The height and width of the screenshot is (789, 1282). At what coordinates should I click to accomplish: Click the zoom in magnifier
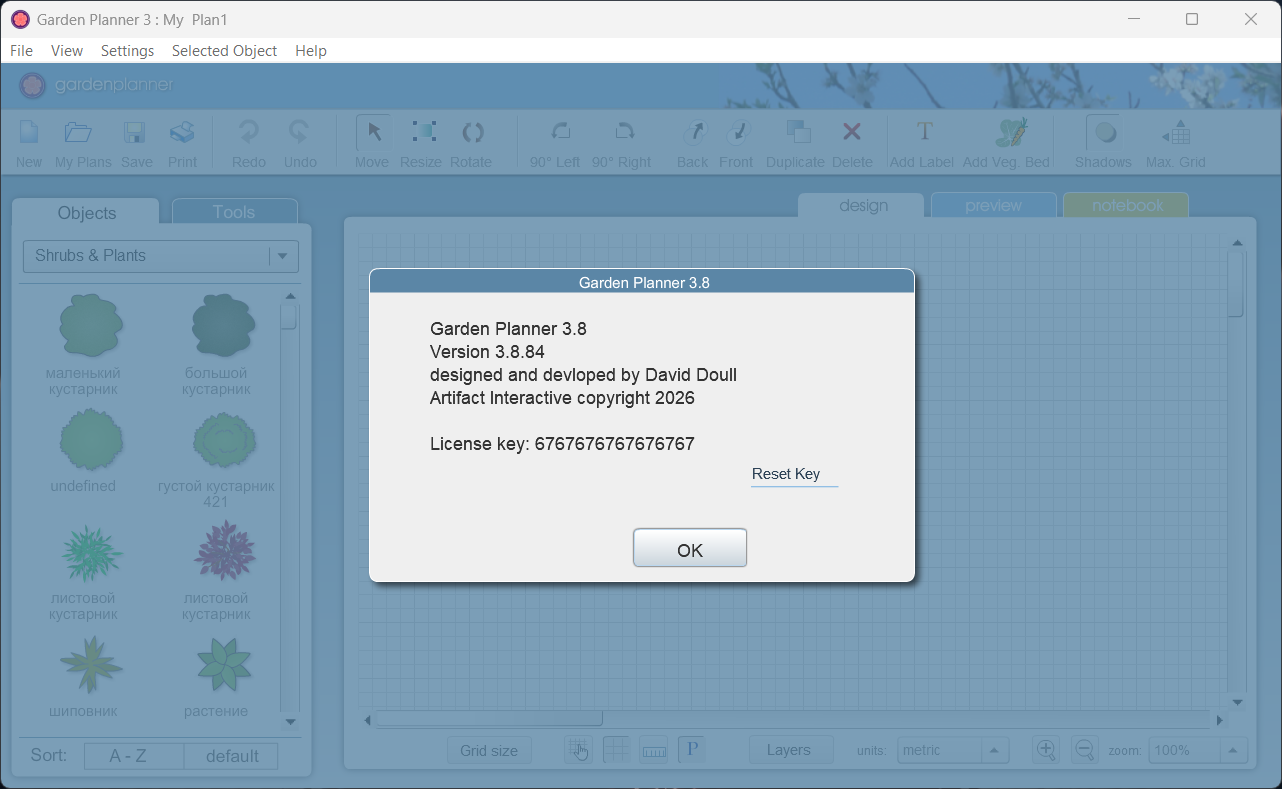[x=1046, y=750]
